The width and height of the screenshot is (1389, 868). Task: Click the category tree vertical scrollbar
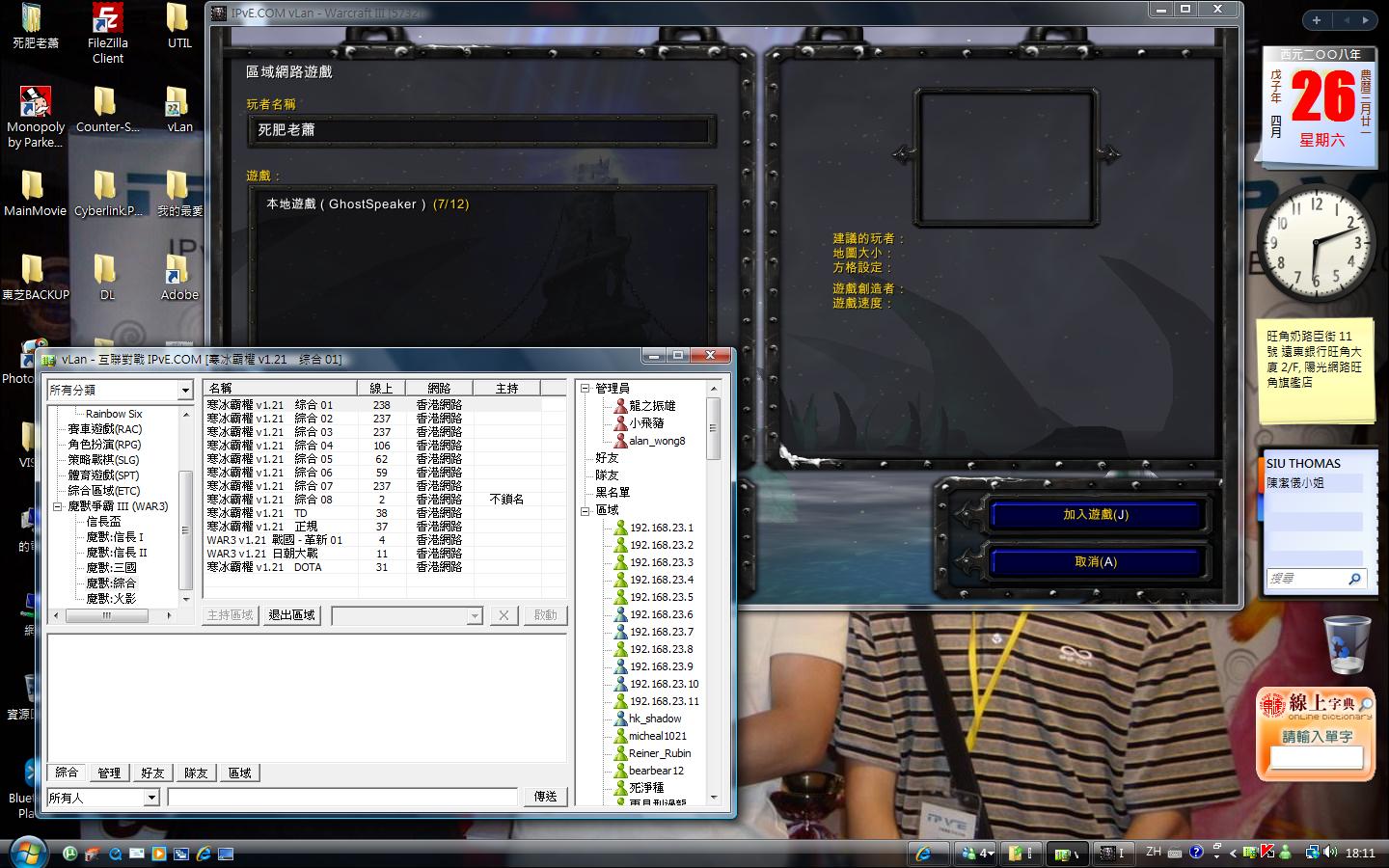point(186,506)
